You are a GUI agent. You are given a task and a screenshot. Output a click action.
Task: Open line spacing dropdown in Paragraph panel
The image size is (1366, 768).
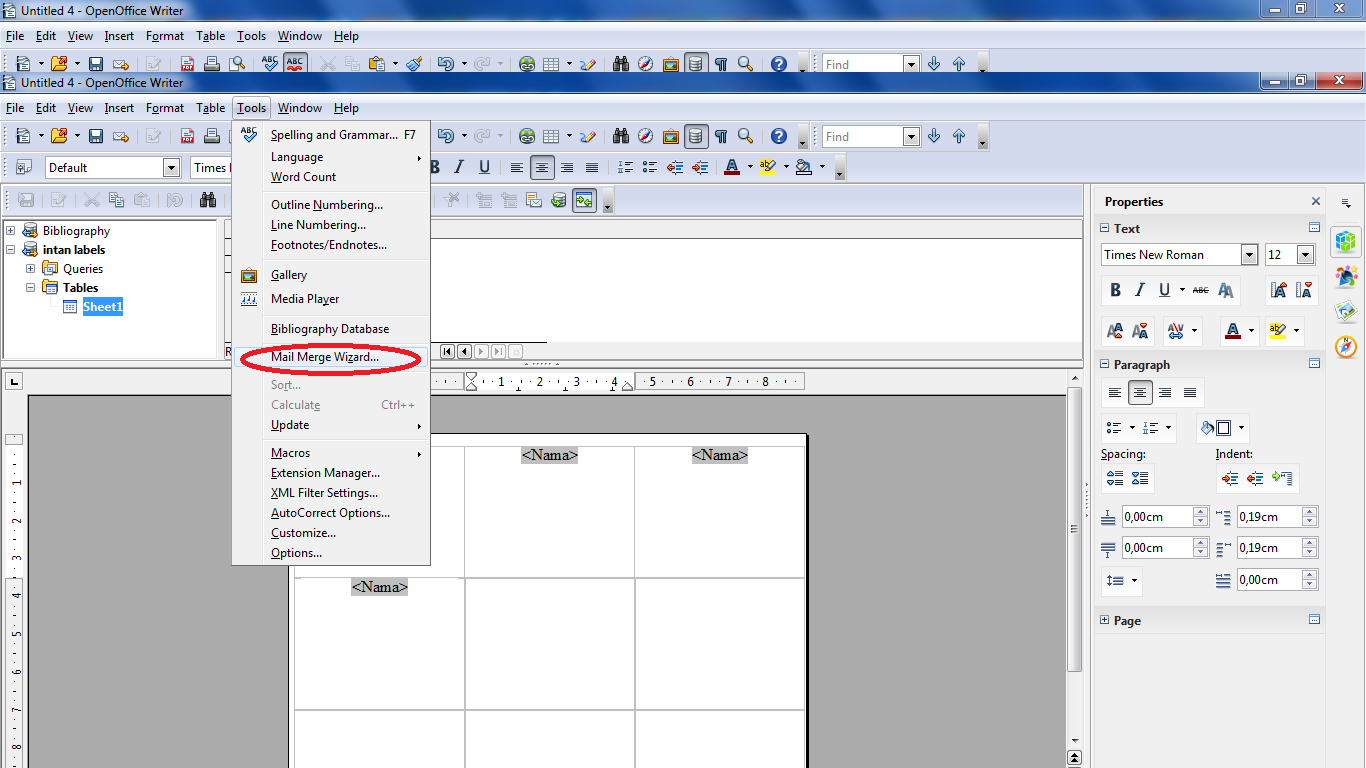tap(1136, 580)
